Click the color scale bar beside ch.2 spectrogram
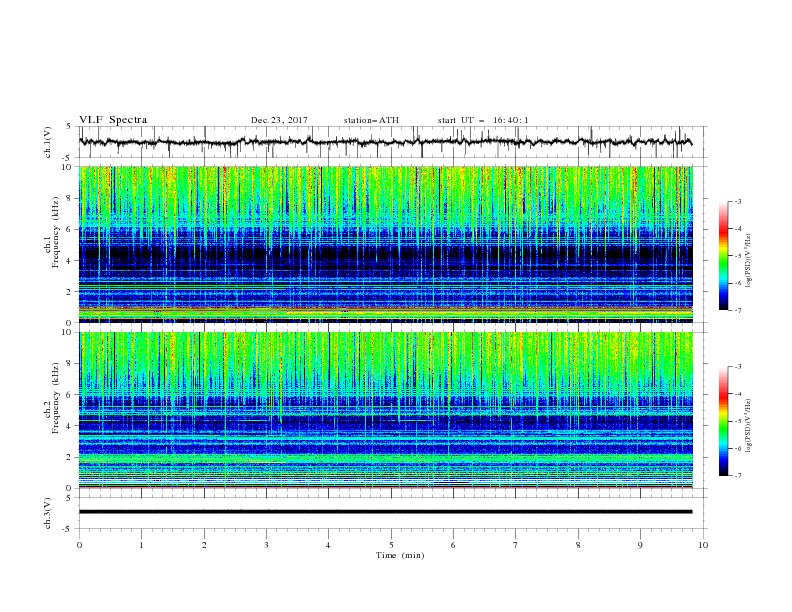Viewport: 792px width, 612px height. [x=724, y=421]
